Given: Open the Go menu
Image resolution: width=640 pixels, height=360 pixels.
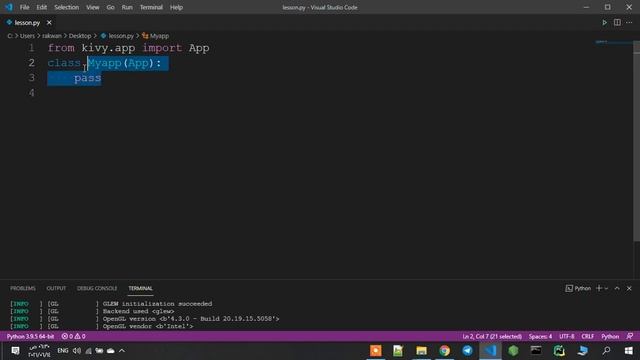Looking at the screenshot, I should (111, 7).
